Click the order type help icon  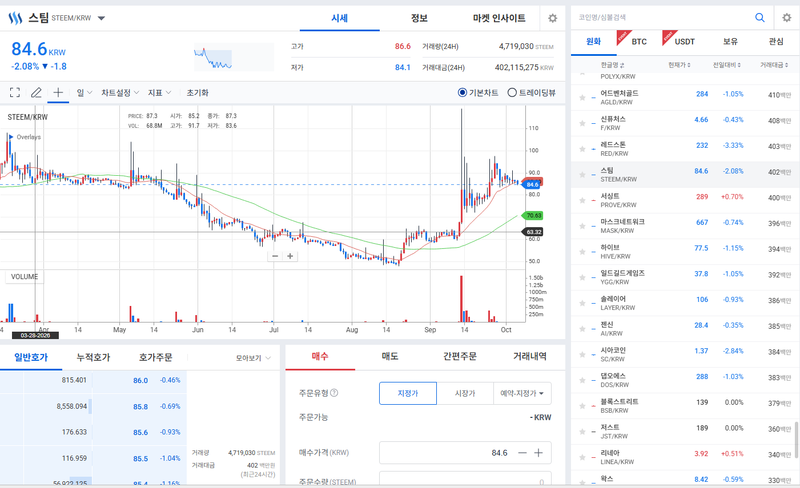click(x=334, y=393)
